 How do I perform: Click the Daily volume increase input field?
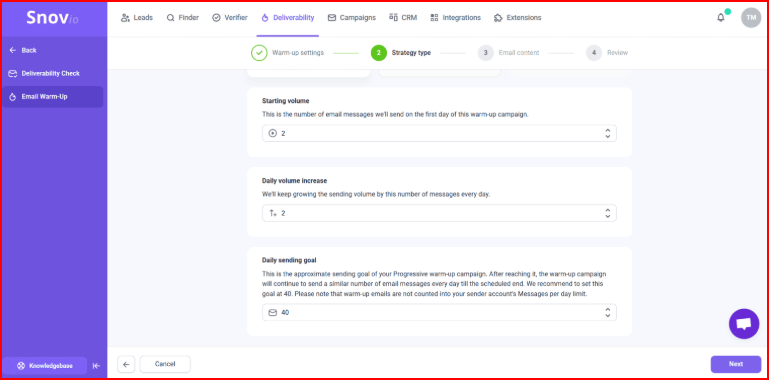click(x=439, y=213)
